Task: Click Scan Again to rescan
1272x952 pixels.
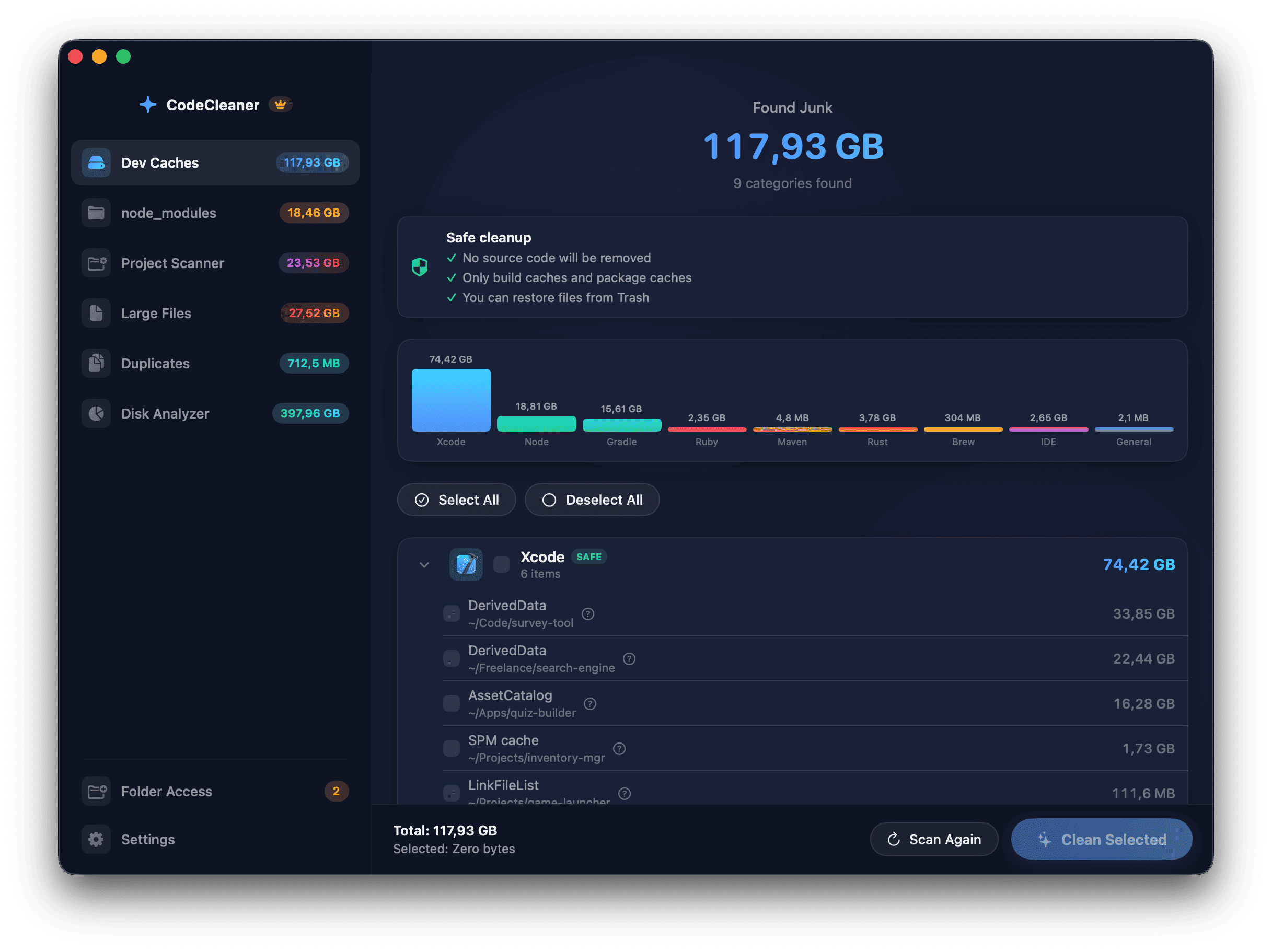Action: point(934,839)
